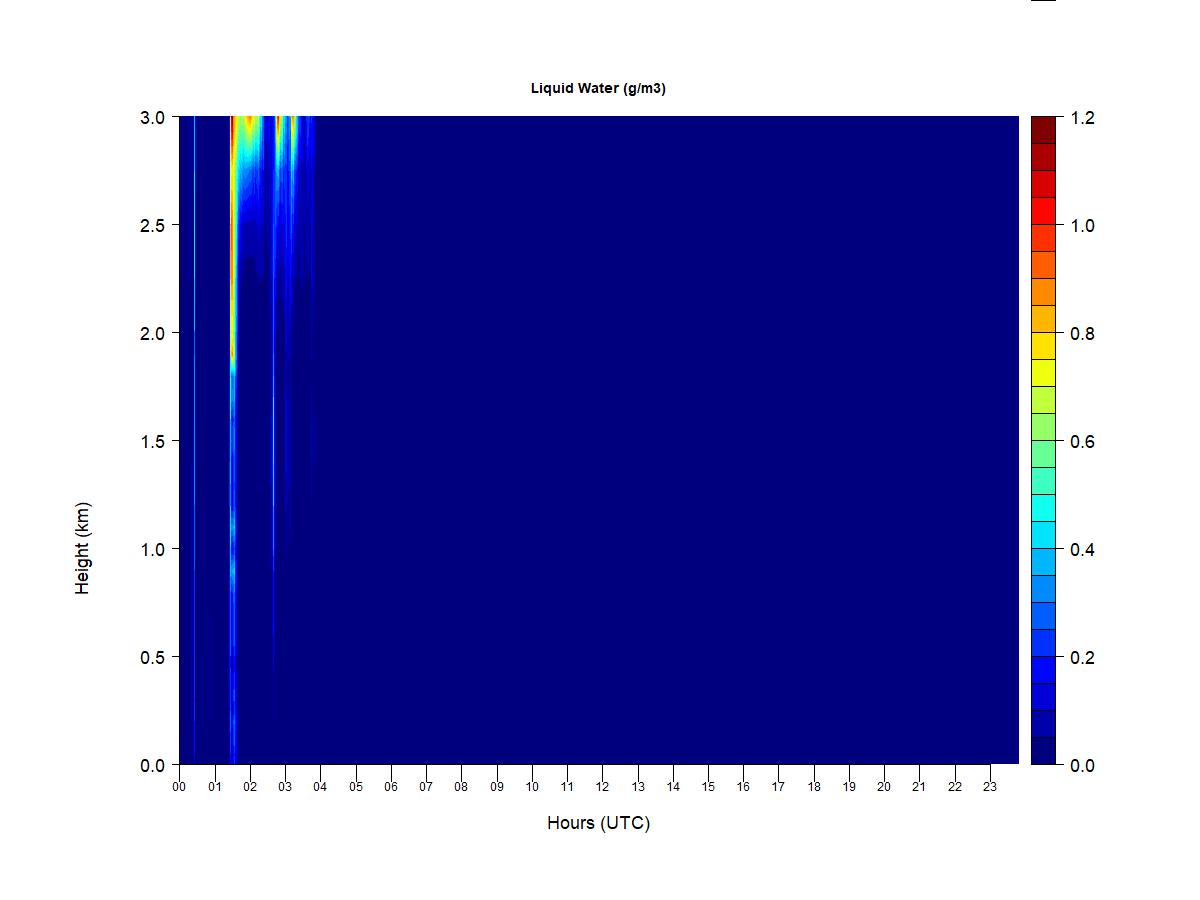This screenshot has width=1200, height=900.
Task: Click the height axis label '2.5'
Action: pos(153,225)
